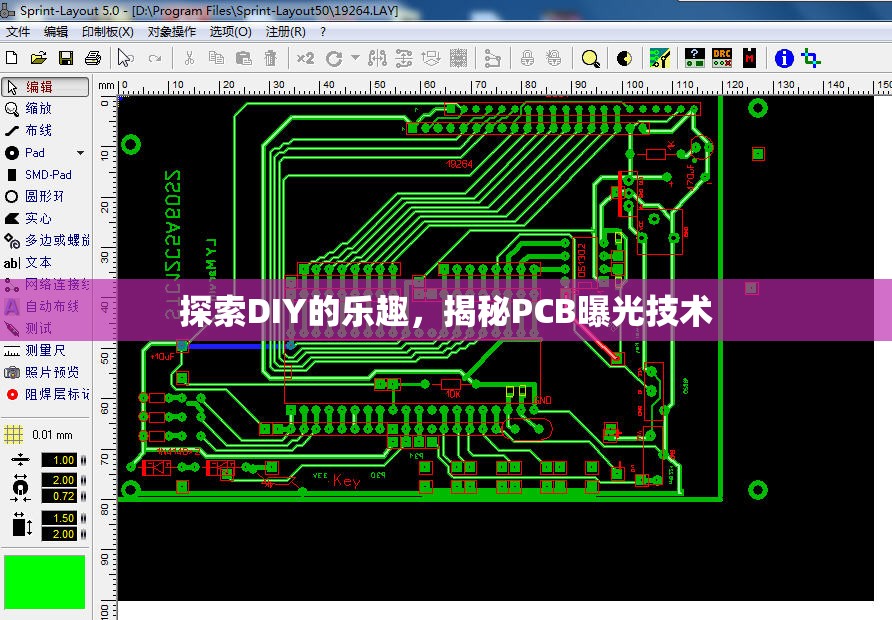Viewport: 892px width, 620px height.
Task: Cut selection with the scissors icon
Action: tap(189, 58)
